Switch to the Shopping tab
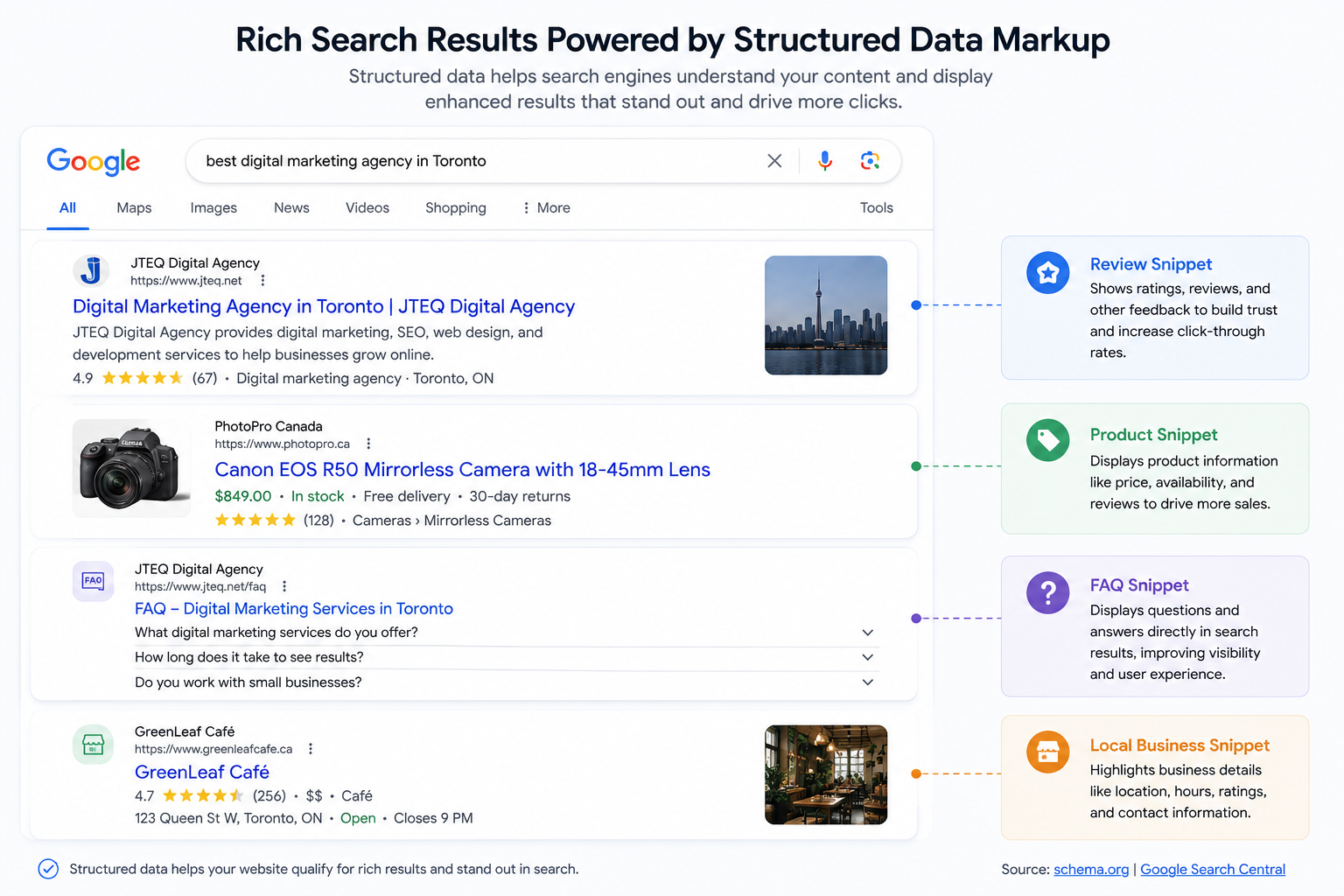 [456, 207]
